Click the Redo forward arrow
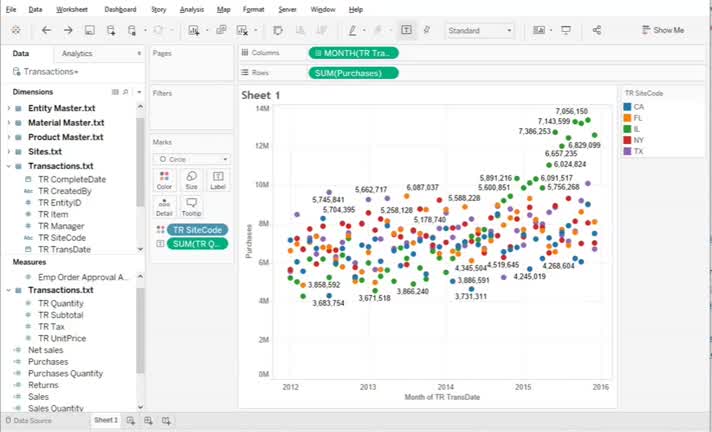The height and width of the screenshot is (432, 712). click(68, 30)
